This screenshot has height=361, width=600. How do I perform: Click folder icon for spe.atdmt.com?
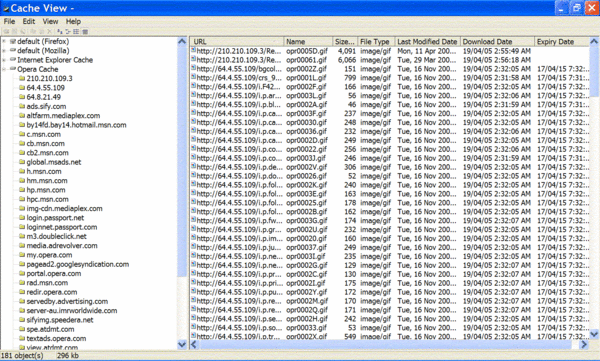[x=22, y=329]
